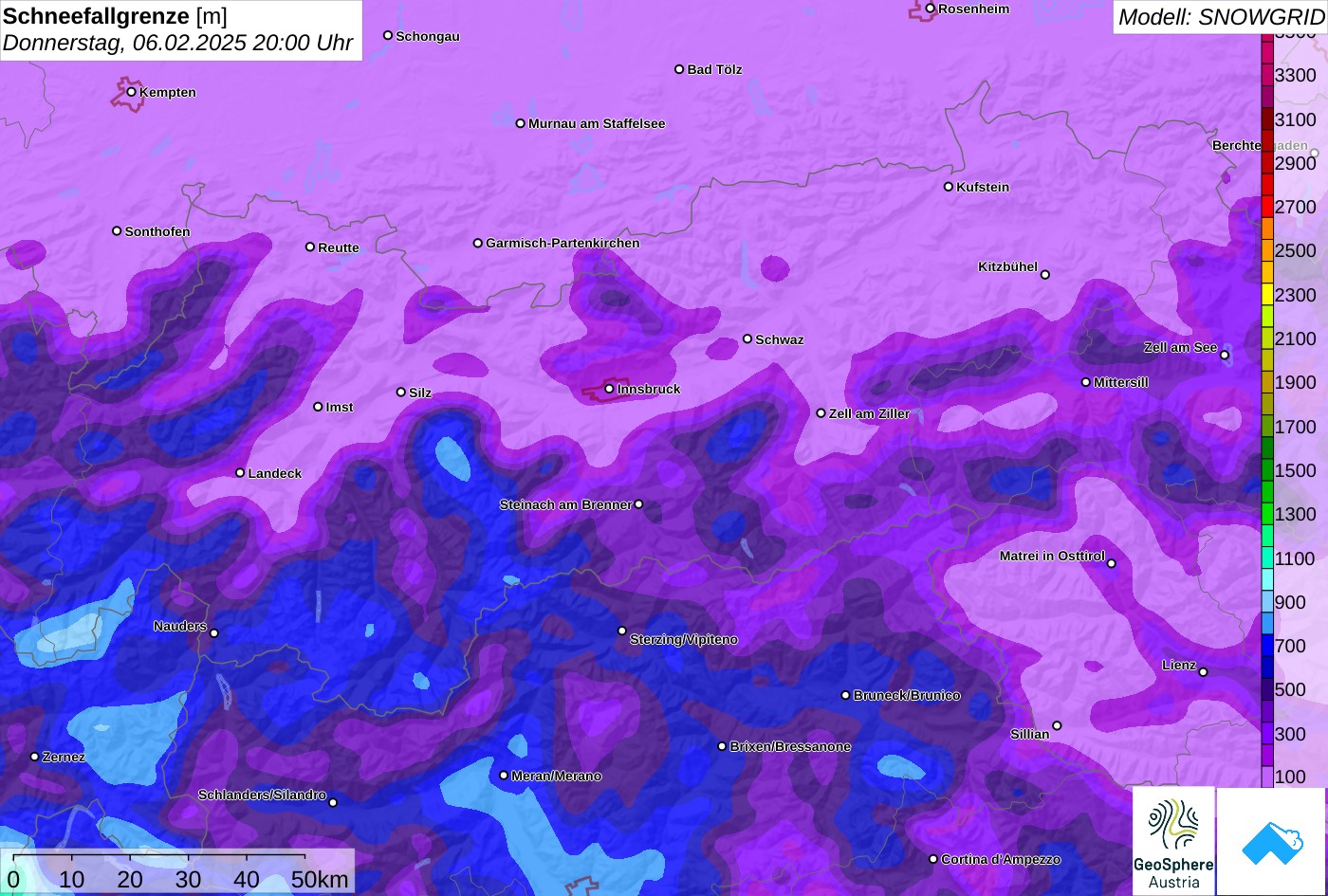Click the 1500 legend value
The width and height of the screenshot is (1328, 896).
[1295, 470]
